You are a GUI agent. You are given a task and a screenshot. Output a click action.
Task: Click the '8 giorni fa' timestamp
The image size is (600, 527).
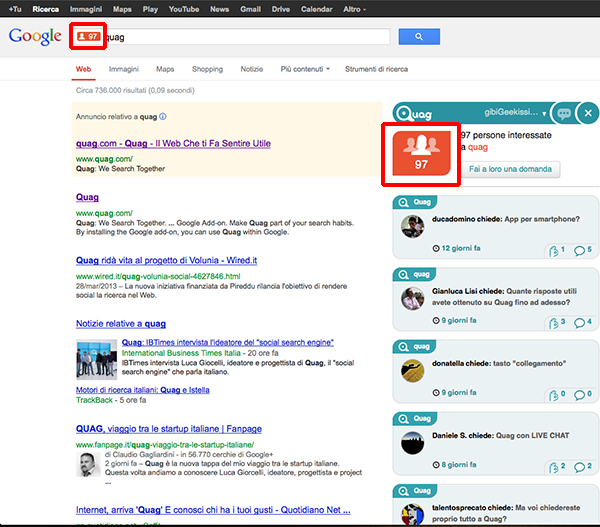(x=459, y=465)
